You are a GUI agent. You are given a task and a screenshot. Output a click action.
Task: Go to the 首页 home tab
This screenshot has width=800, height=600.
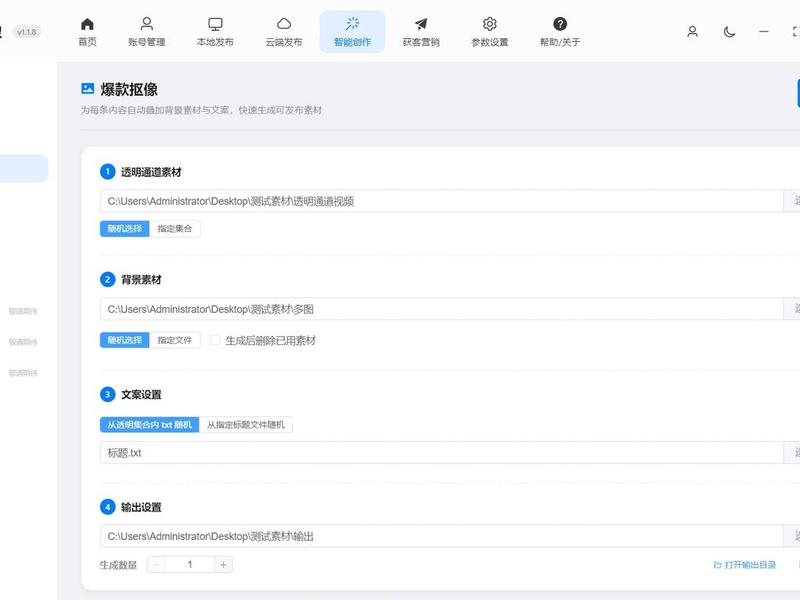[x=87, y=32]
